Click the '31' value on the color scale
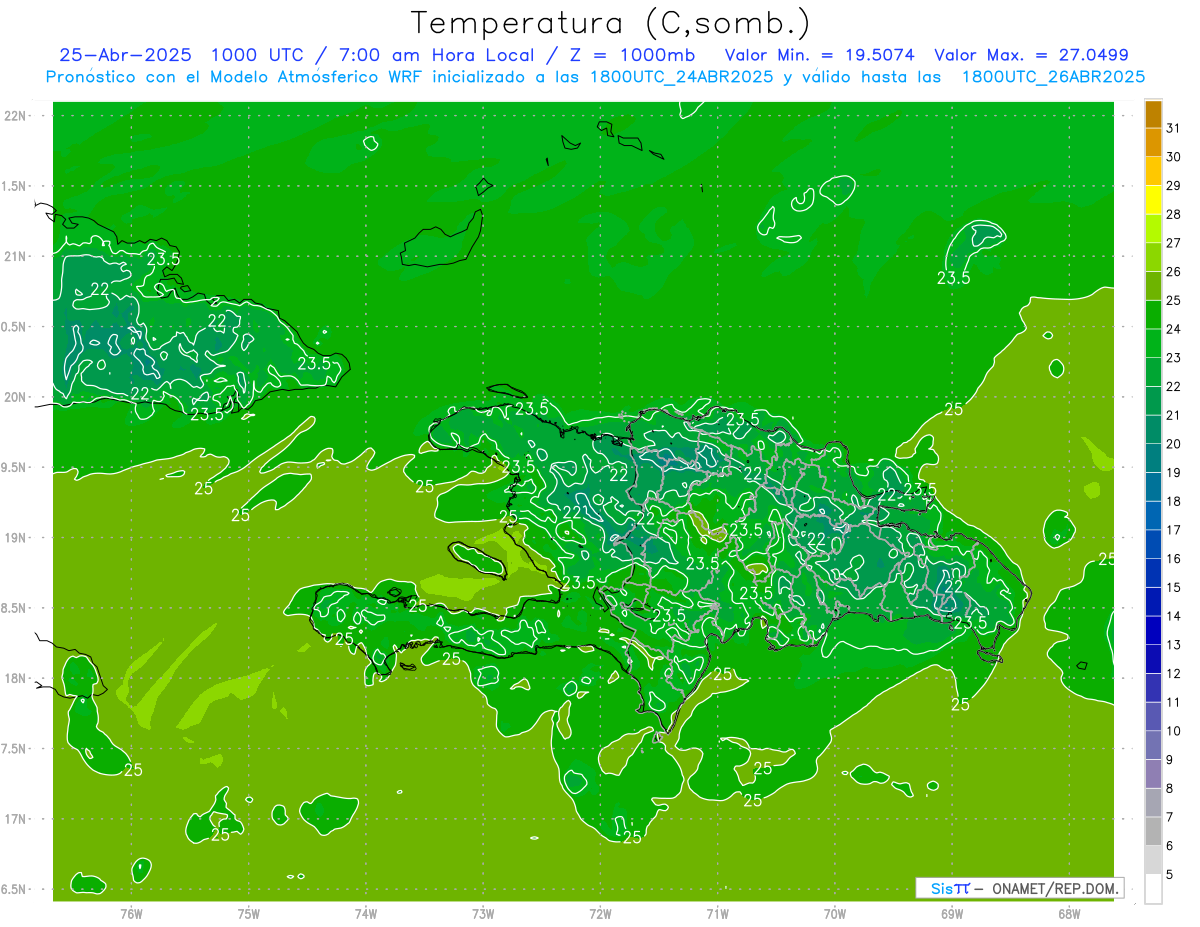 [x=1174, y=128]
